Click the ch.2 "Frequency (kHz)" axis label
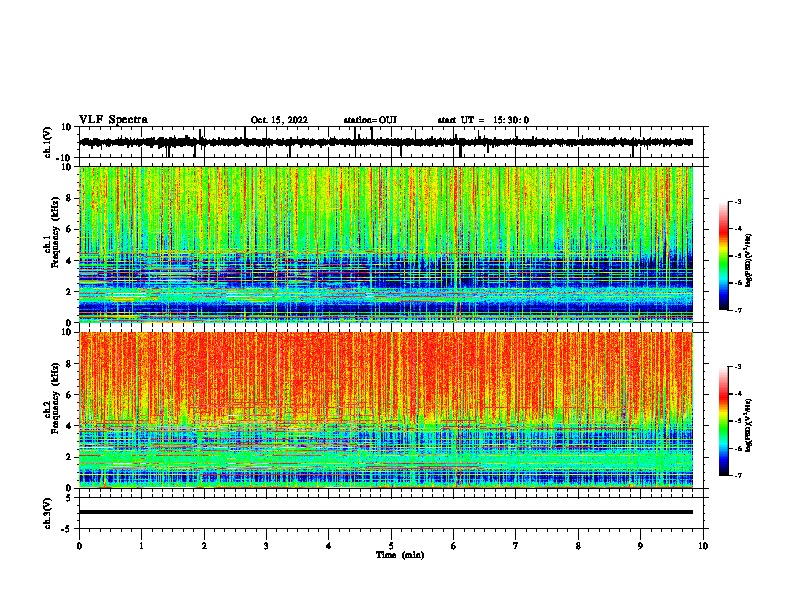The height and width of the screenshot is (612, 792). coord(55,398)
